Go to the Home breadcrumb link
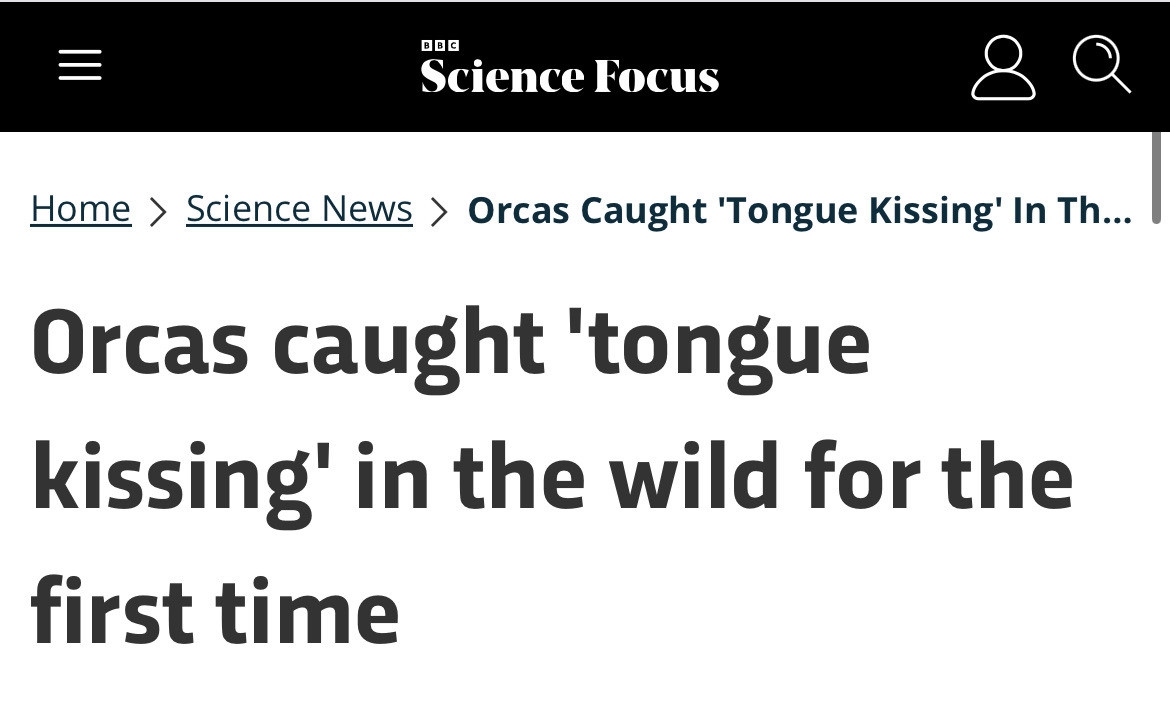The height and width of the screenshot is (708, 1170). 81,209
